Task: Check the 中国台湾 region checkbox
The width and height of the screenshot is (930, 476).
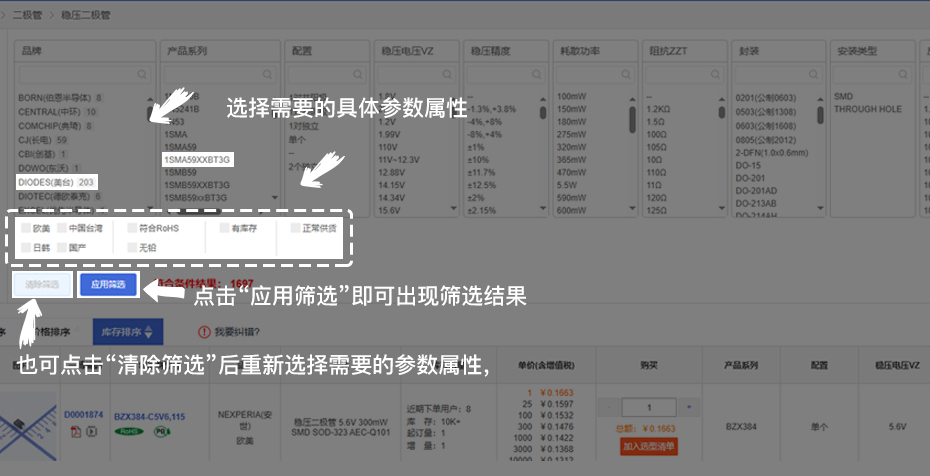Action: (x=62, y=228)
